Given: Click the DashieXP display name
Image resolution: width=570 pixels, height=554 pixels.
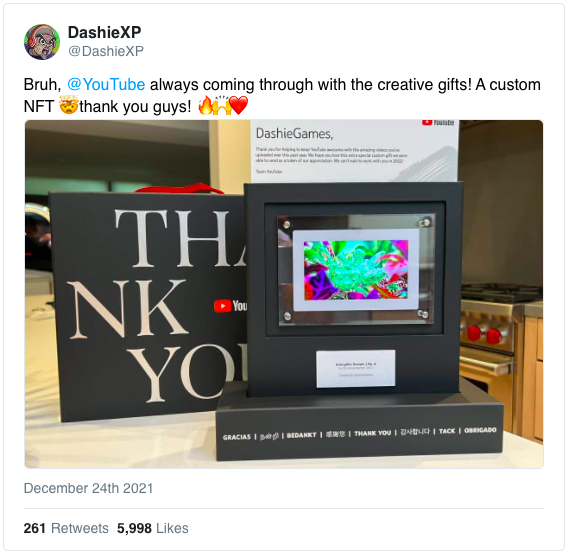Looking at the screenshot, I should 104,32.
